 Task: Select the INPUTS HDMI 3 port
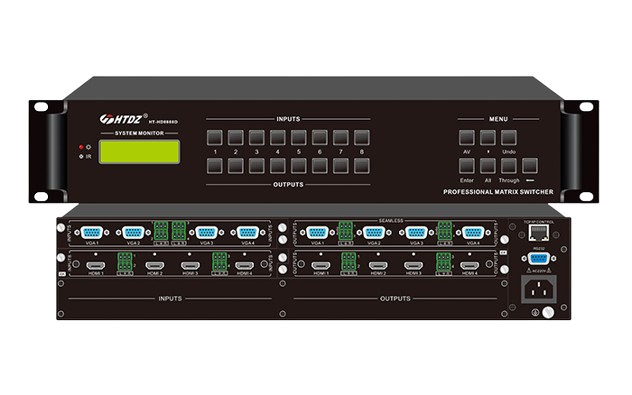(190, 266)
